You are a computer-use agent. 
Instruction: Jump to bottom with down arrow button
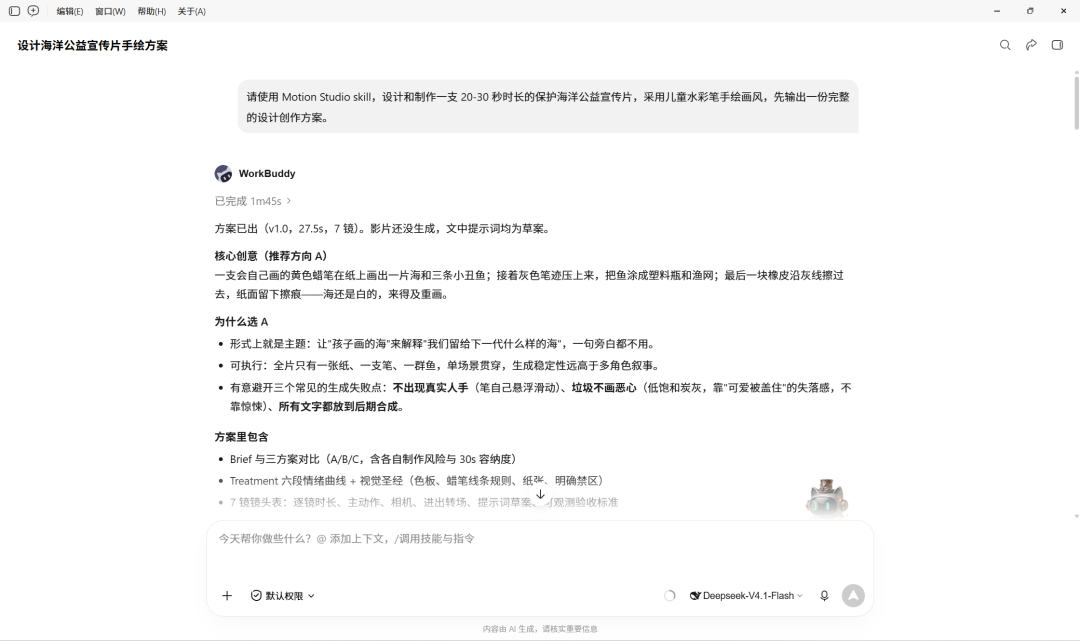541,495
